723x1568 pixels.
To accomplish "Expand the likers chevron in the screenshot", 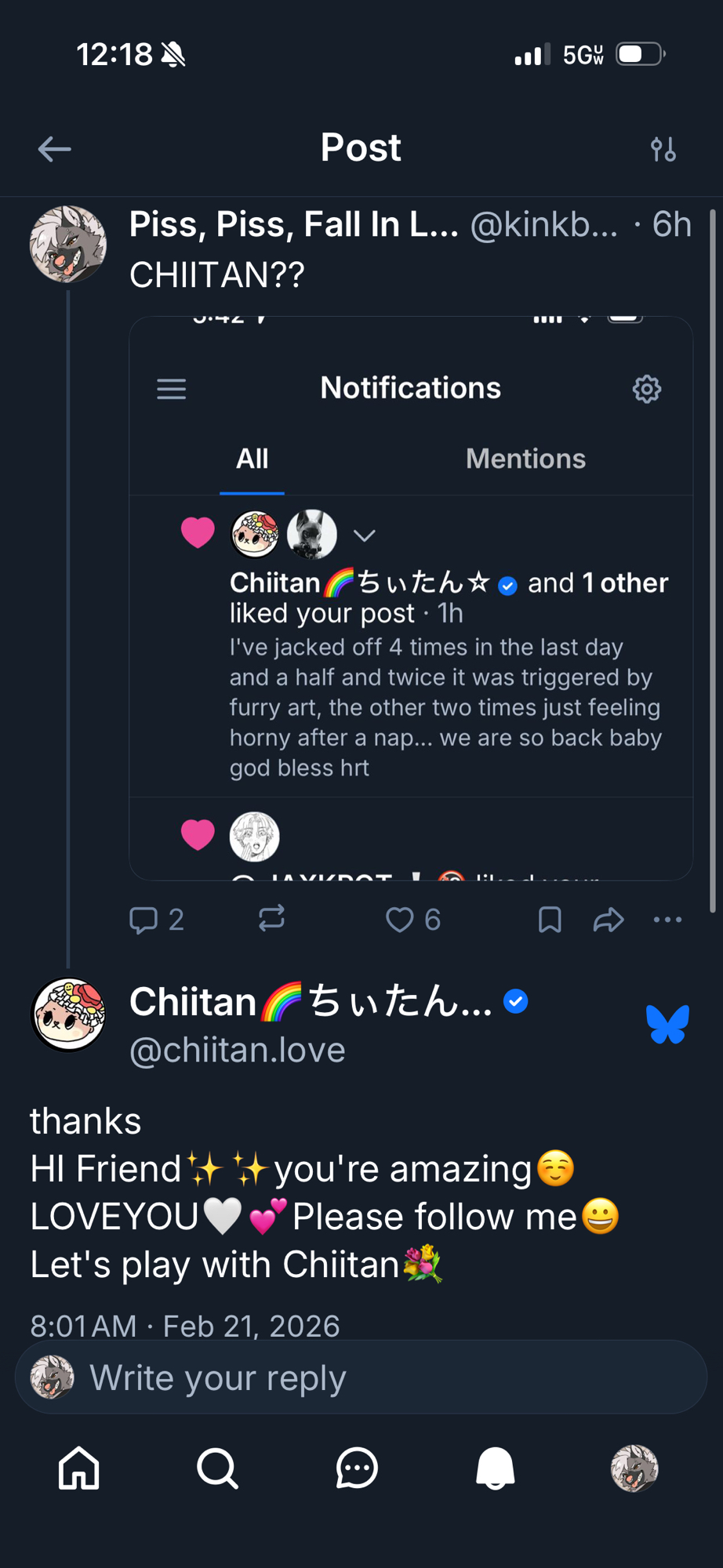I will coord(364,535).
